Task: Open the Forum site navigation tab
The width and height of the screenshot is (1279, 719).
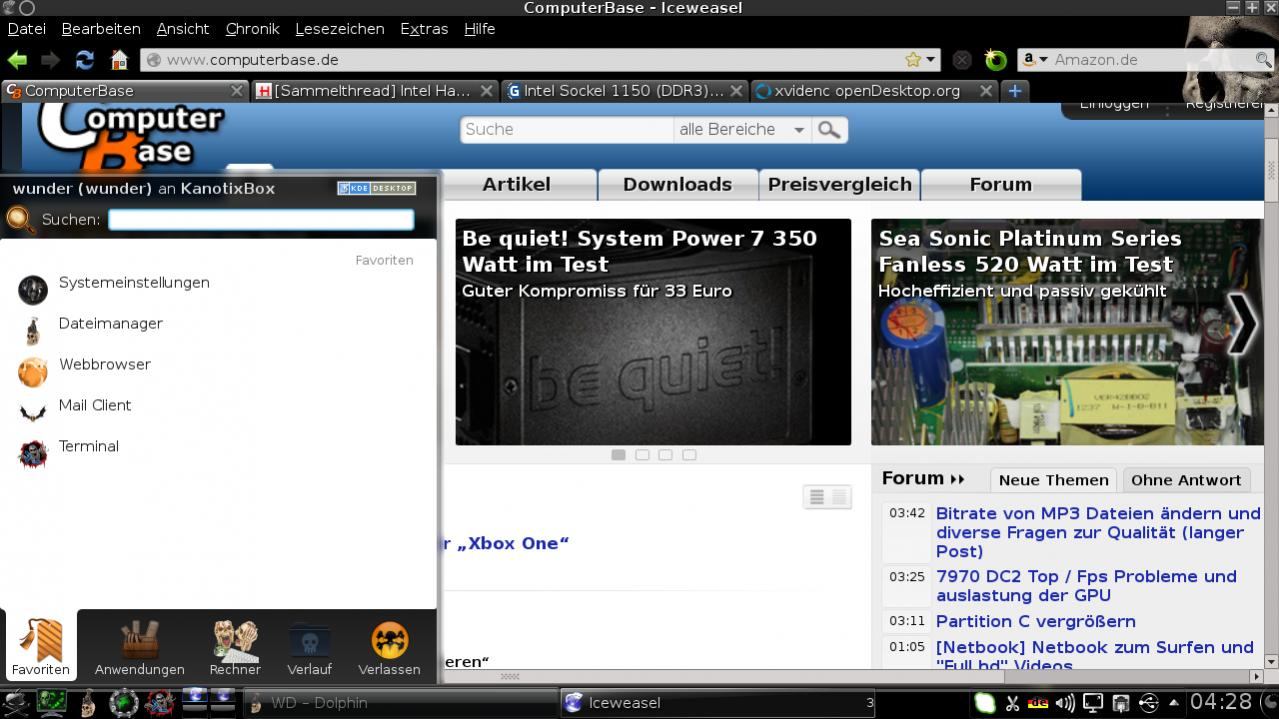Action: click(x=1000, y=185)
